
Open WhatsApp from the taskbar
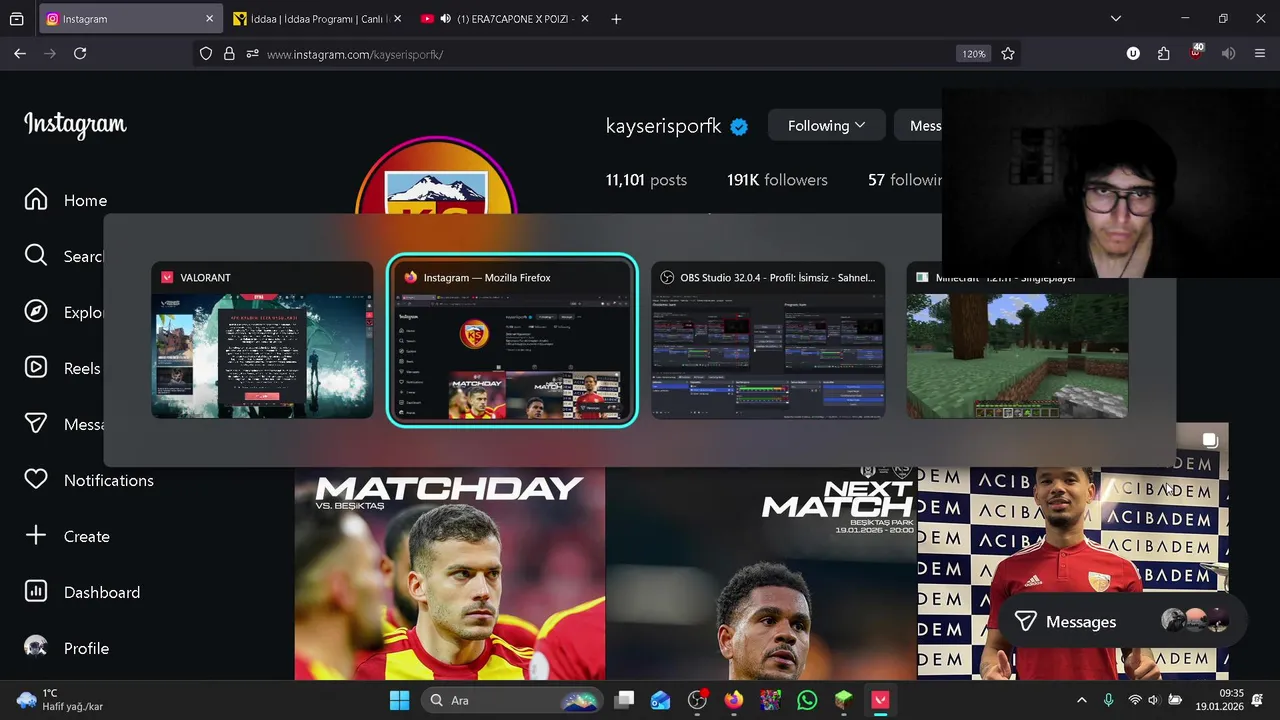point(807,700)
